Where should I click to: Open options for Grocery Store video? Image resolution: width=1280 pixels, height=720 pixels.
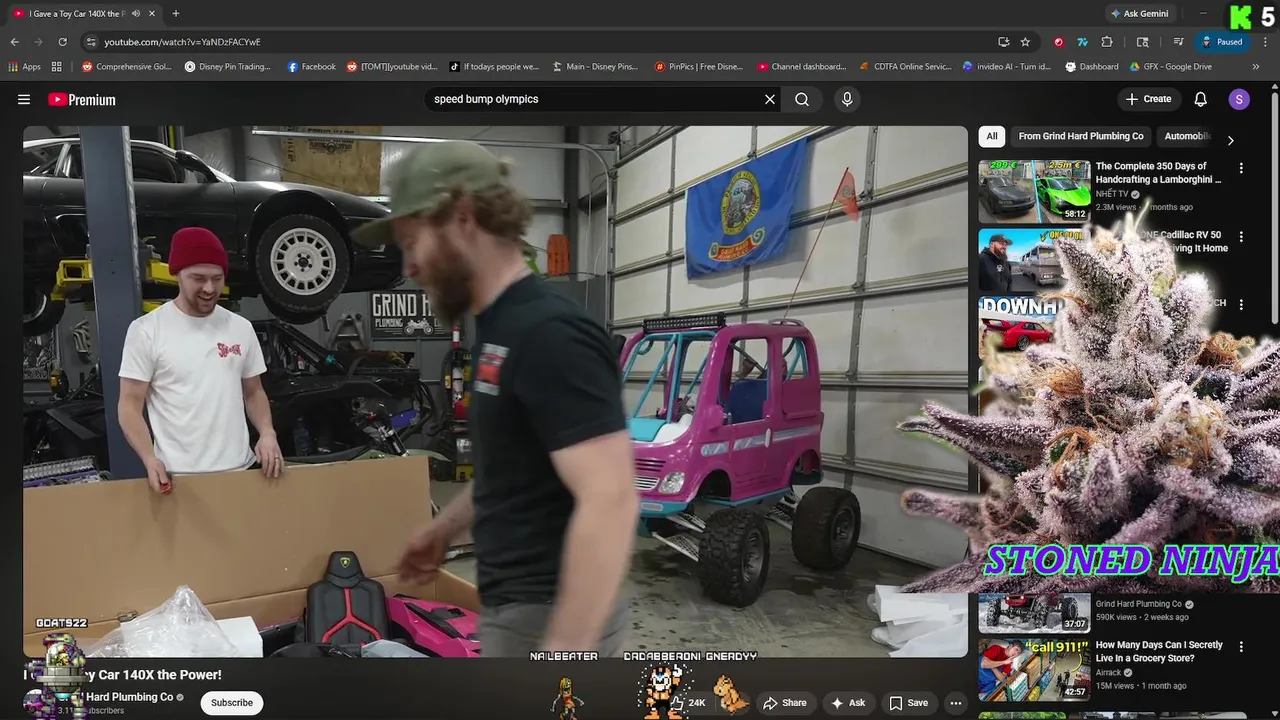coord(1241,647)
